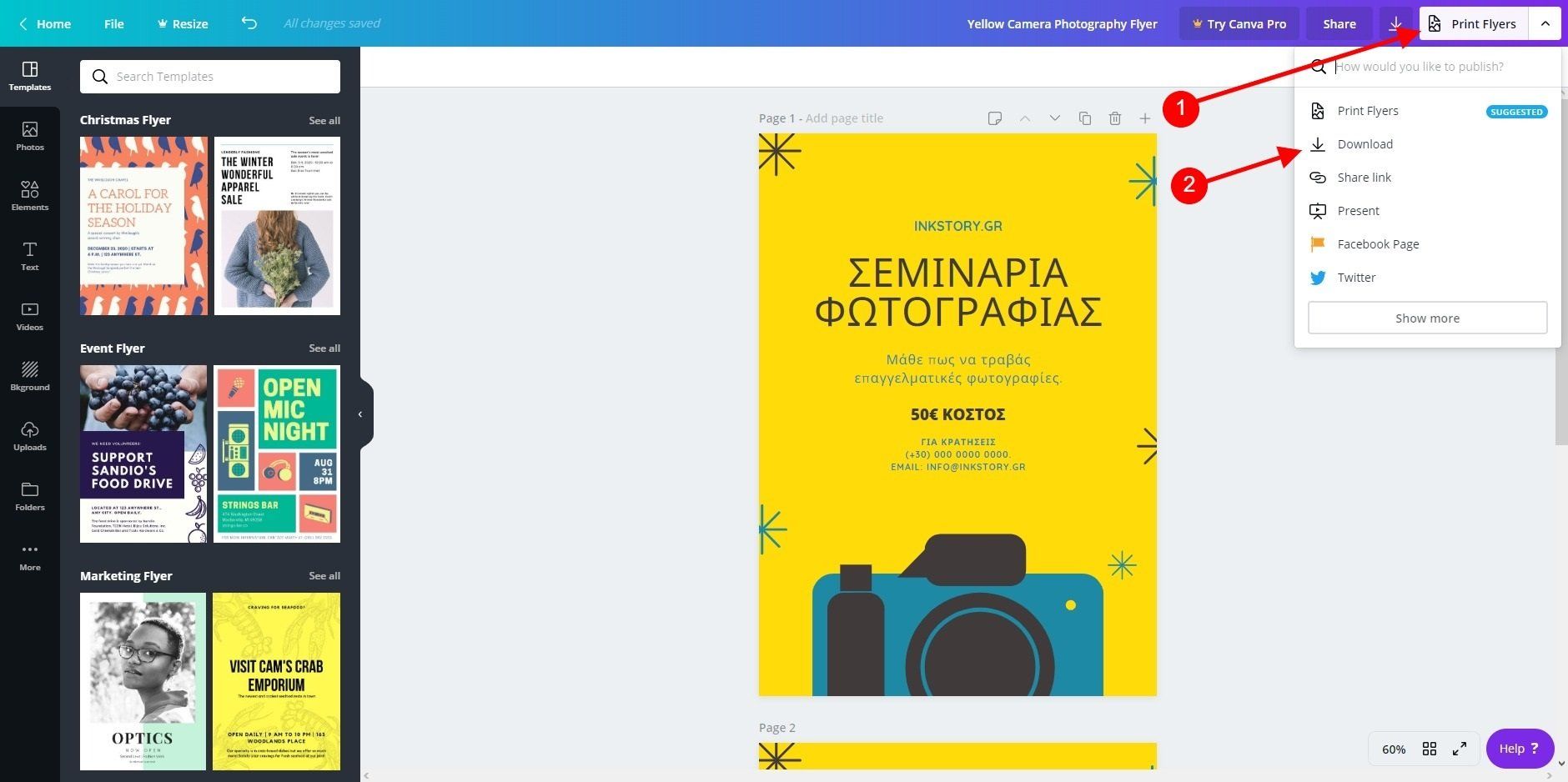The width and height of the screenshot is (1568, 782).
Task: Toggle fullscreen presentation mode
Action: click(1459, 749)
